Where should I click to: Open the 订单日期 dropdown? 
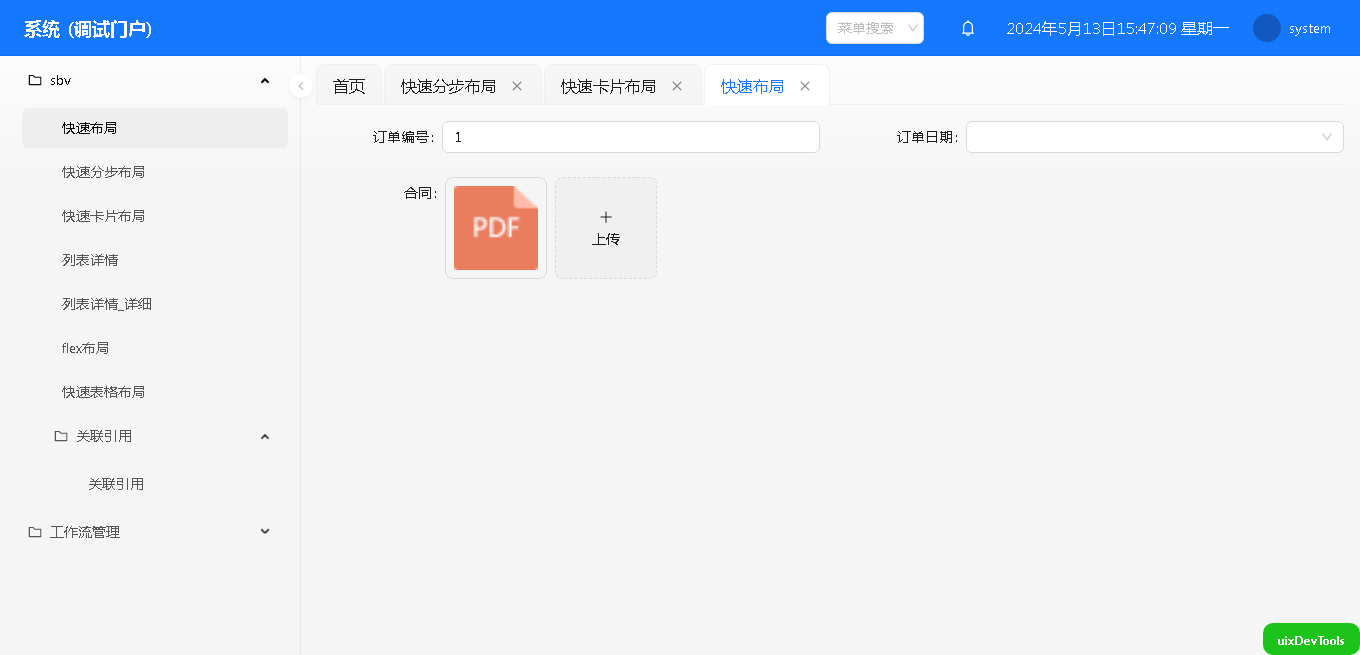point(1154,137)
